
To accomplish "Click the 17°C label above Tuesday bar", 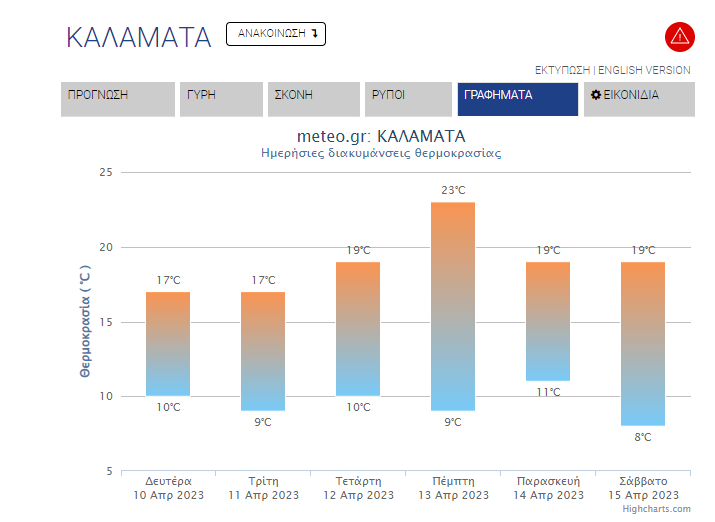I will pos(264,280).
